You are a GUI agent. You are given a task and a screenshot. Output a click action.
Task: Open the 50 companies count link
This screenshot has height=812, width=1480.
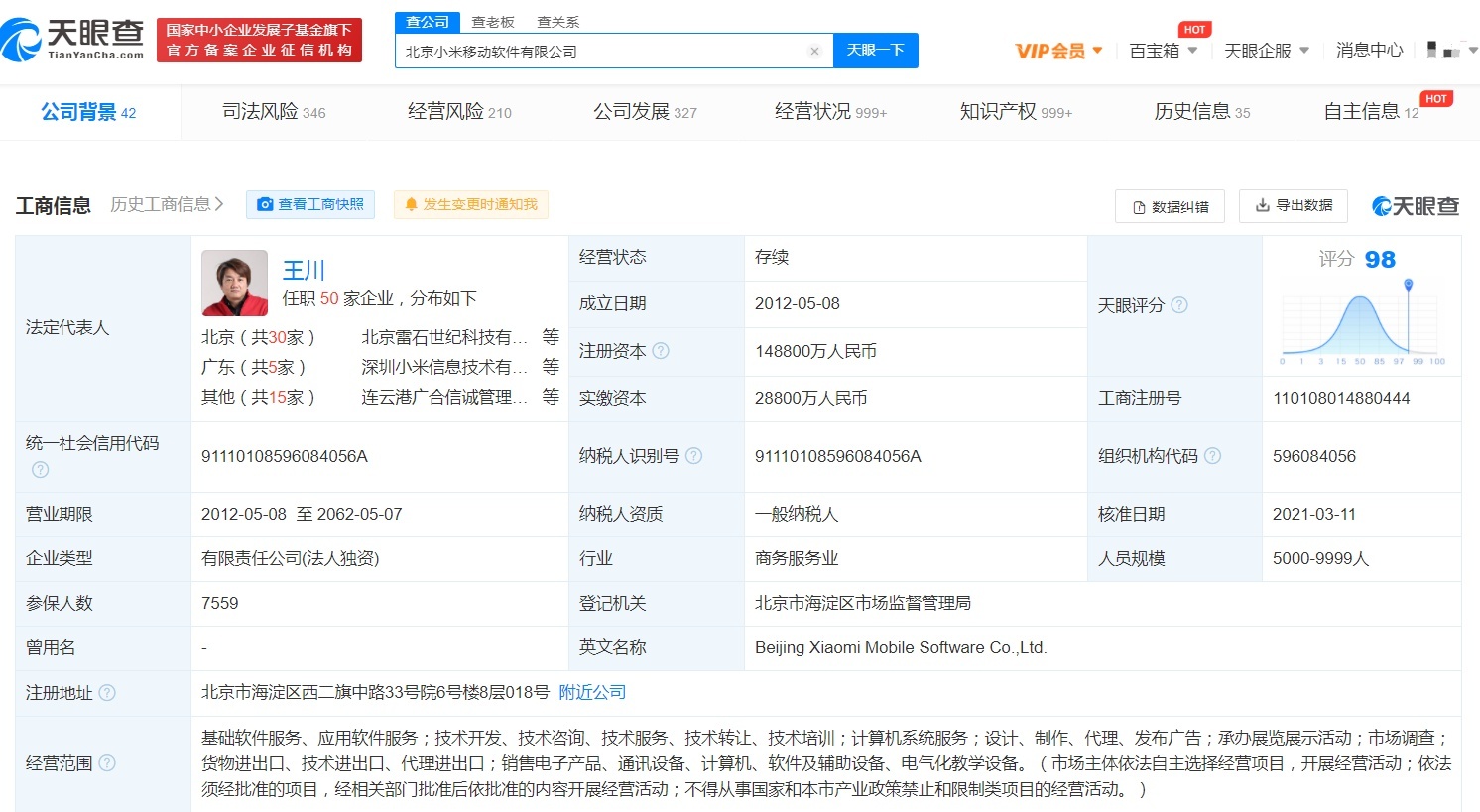[329, 298]
